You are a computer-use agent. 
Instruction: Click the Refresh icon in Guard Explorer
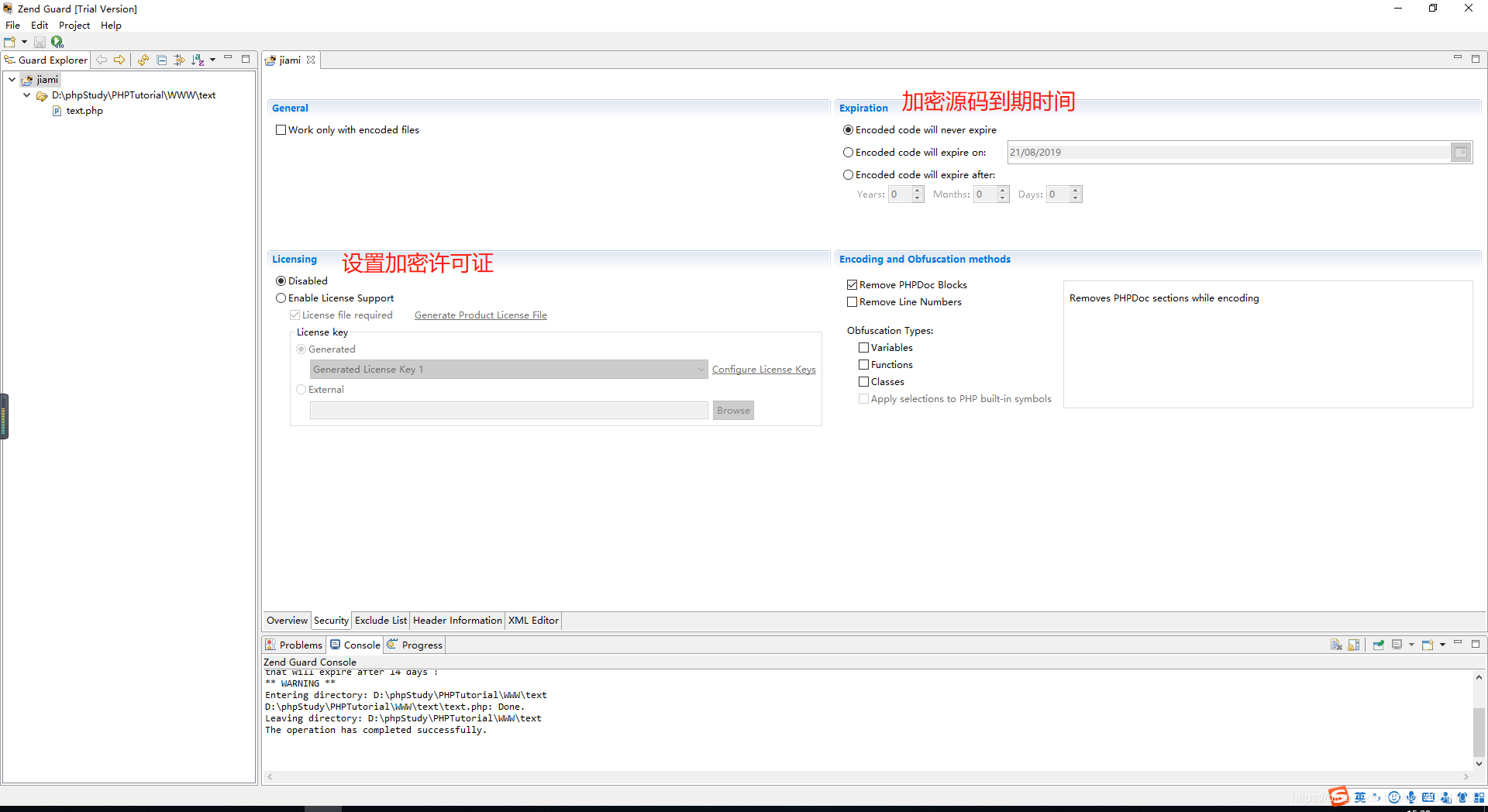[x=143, y=60]
